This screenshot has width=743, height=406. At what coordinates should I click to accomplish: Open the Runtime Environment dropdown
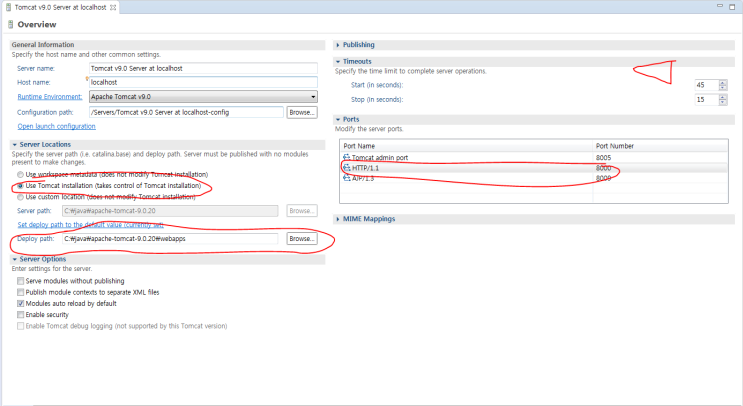point(312,97)
